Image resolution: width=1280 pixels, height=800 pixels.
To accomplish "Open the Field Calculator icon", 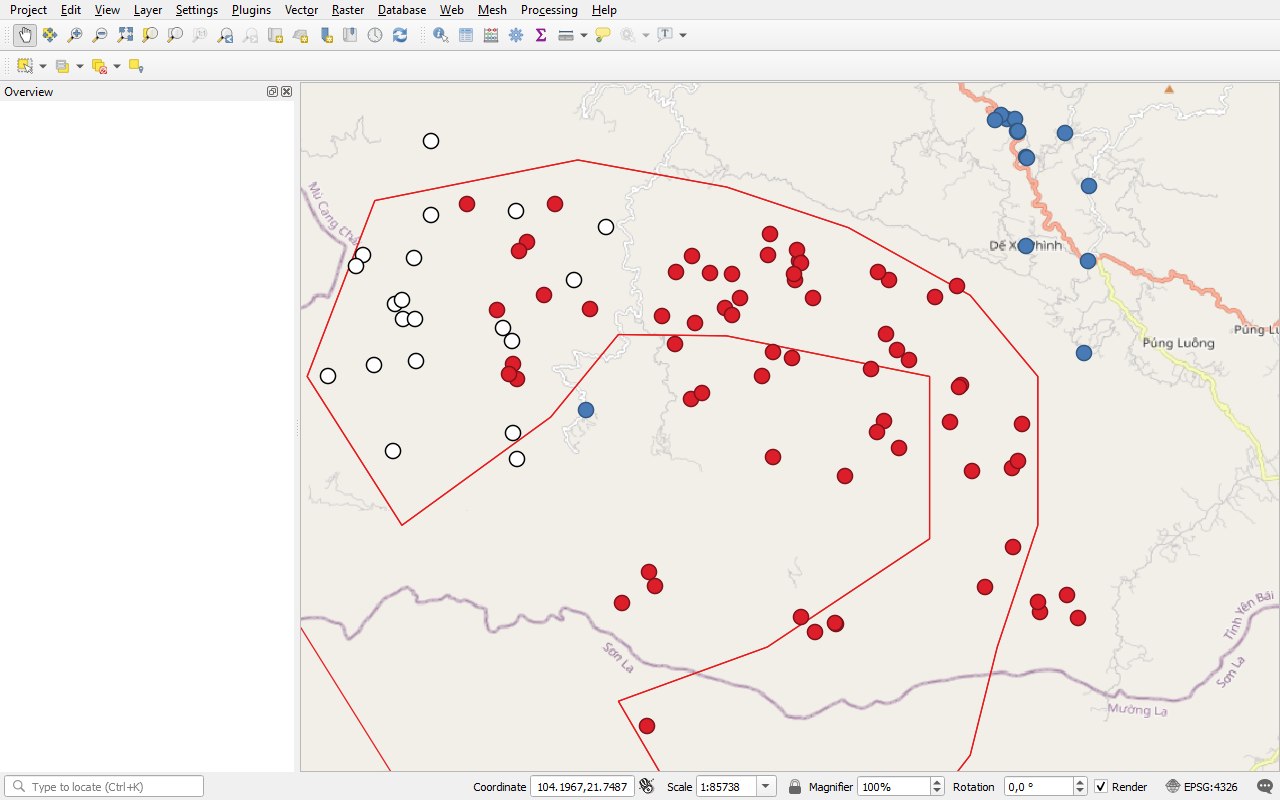I will pyautogui.click(x=491, y=35).
